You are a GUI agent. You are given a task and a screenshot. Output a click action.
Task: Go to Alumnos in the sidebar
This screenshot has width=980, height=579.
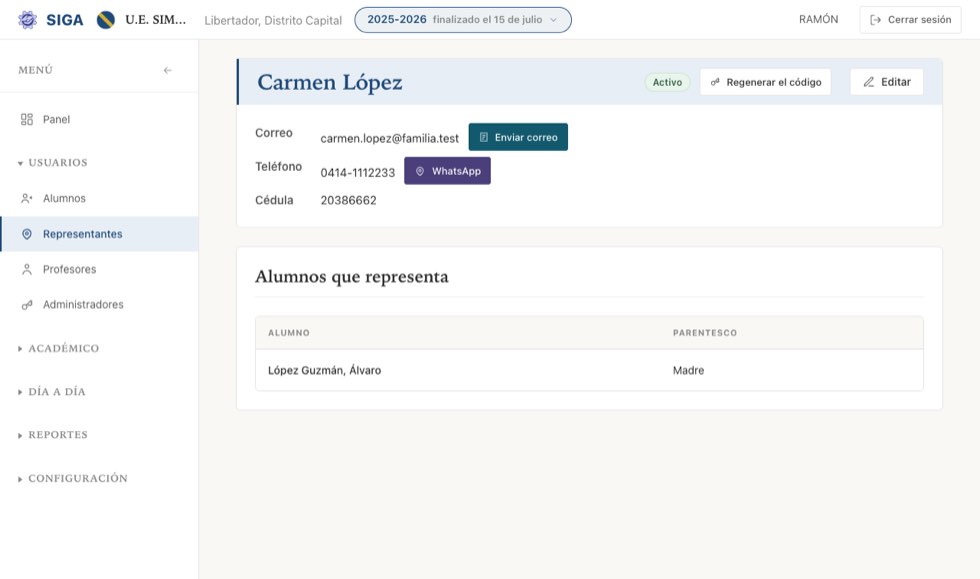click(99, 199)
